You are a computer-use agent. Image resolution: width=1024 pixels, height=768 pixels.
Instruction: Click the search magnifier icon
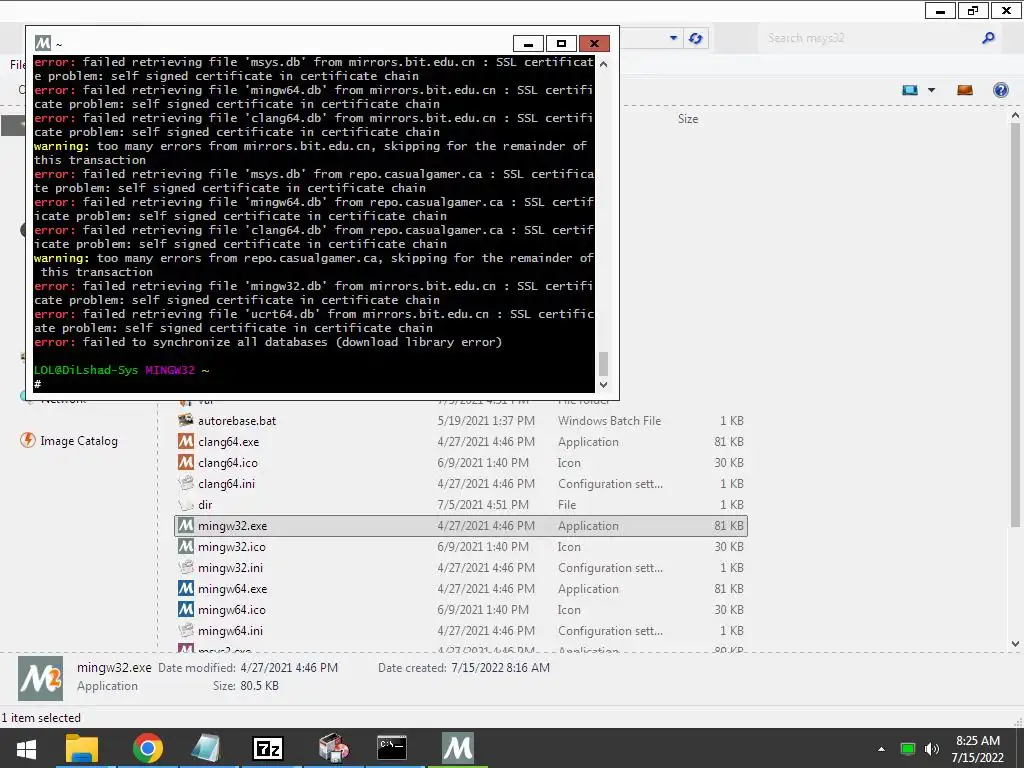click(989, 38)
